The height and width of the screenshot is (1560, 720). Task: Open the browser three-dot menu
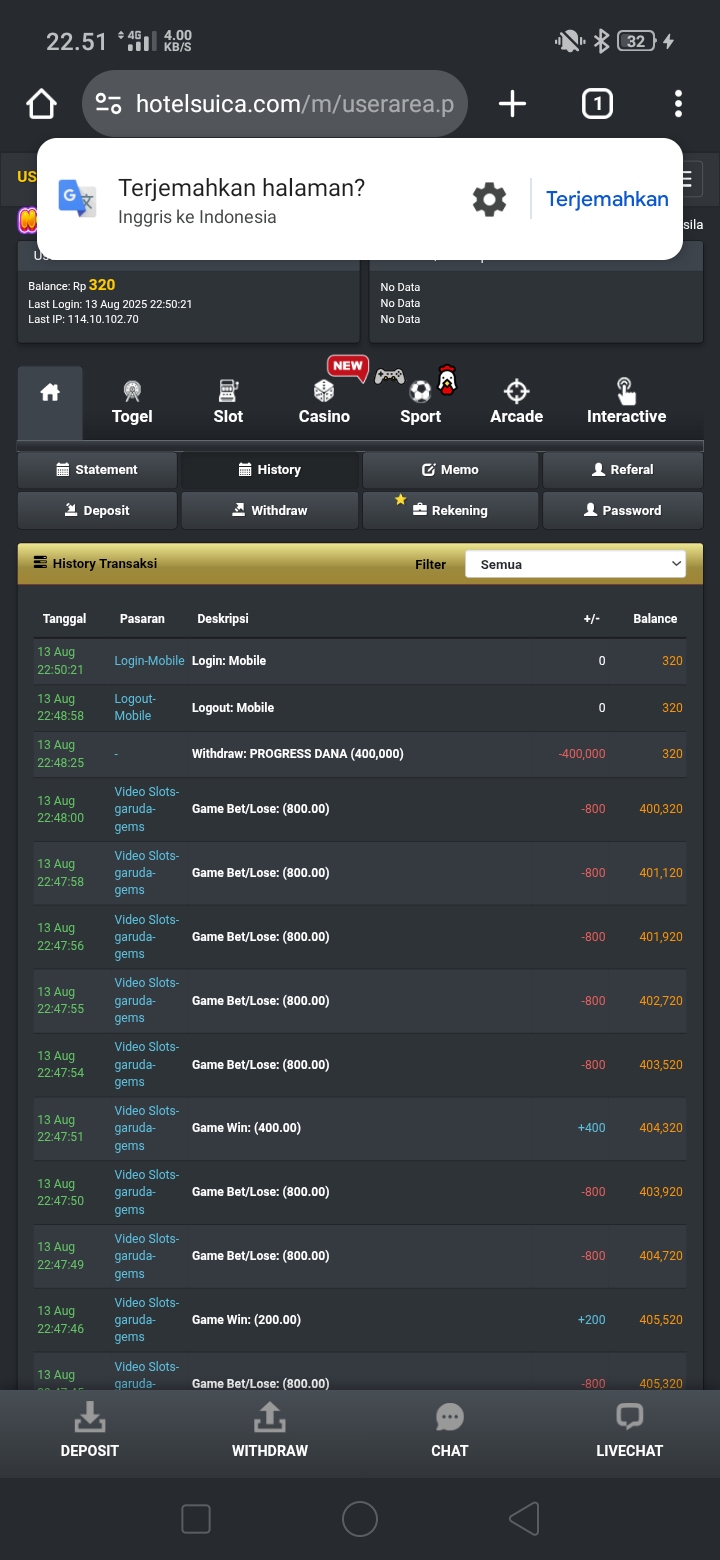pos(678,104)
